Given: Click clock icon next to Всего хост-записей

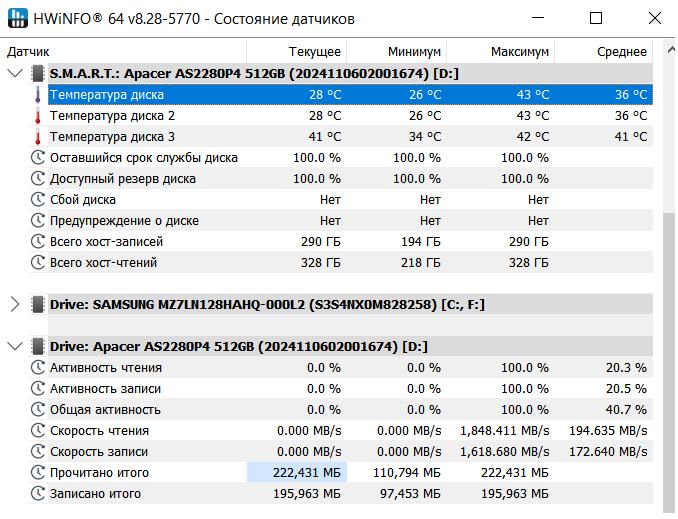Looking at the screenshot, I should 38,241.
